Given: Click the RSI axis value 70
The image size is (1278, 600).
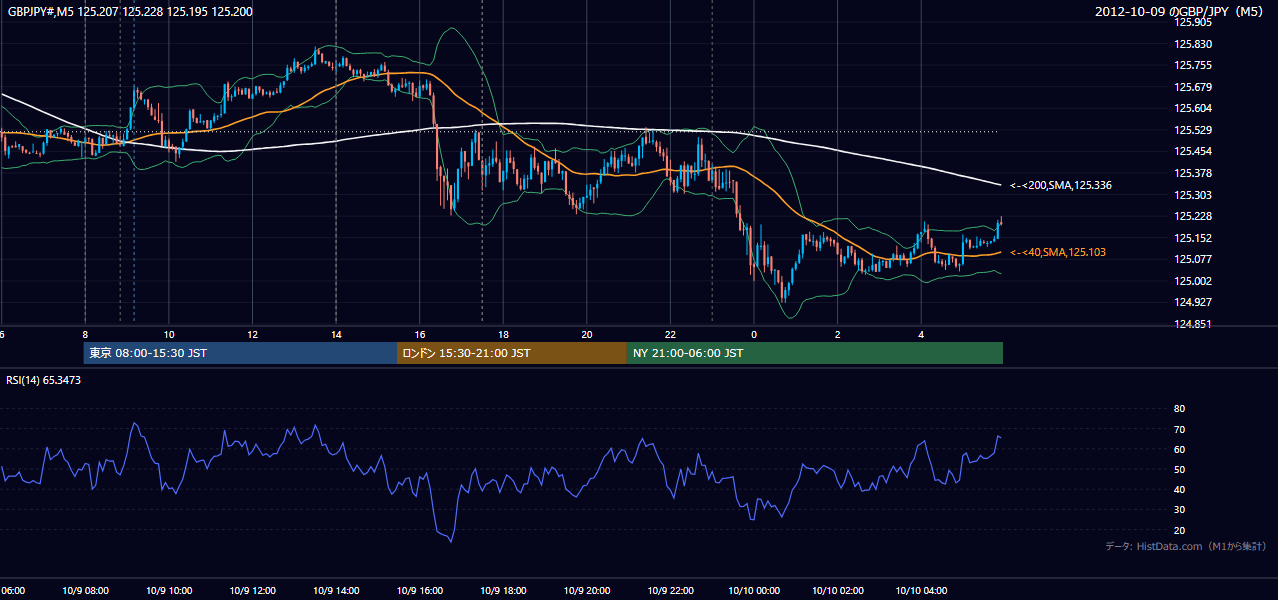Looking at the screenshot, I should (1179, 429).
